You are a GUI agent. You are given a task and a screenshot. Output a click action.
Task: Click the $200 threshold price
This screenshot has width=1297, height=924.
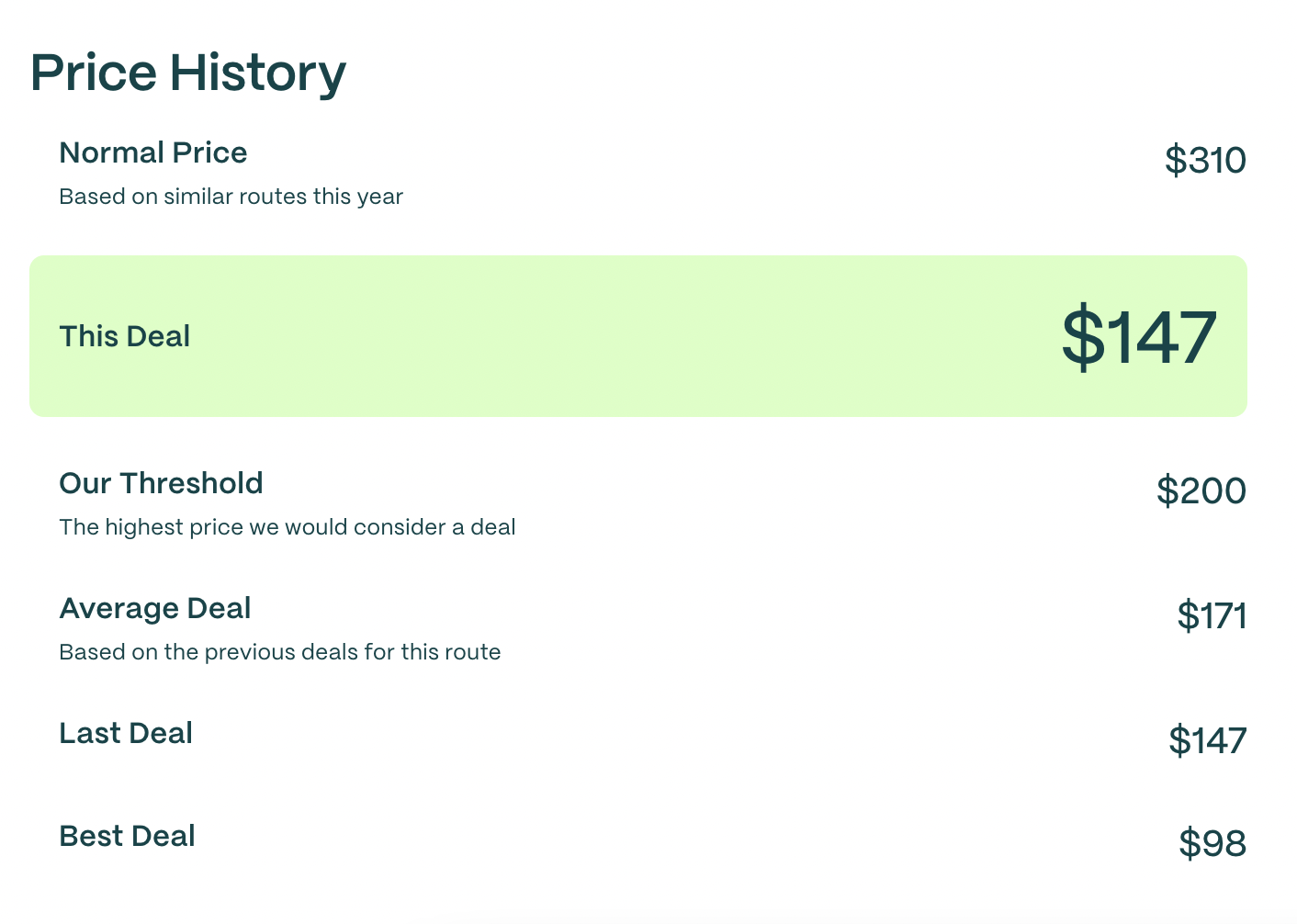tap(1201, 491)
